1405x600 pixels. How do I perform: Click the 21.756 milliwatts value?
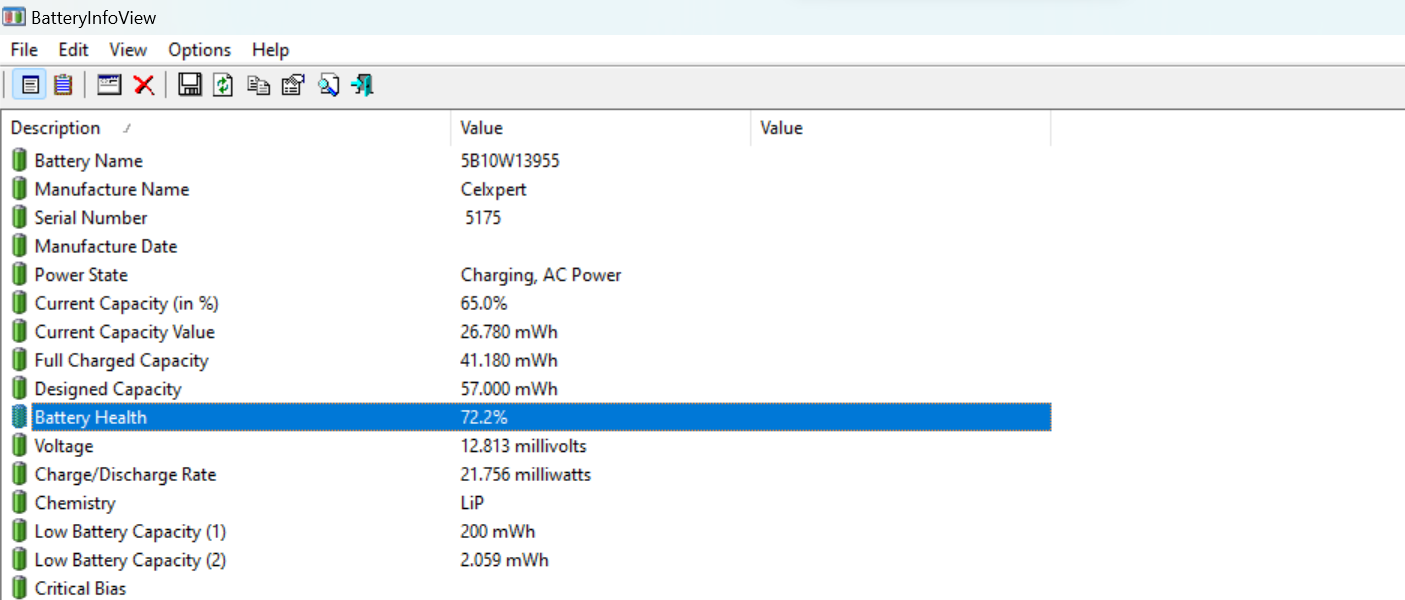point(526,474)
